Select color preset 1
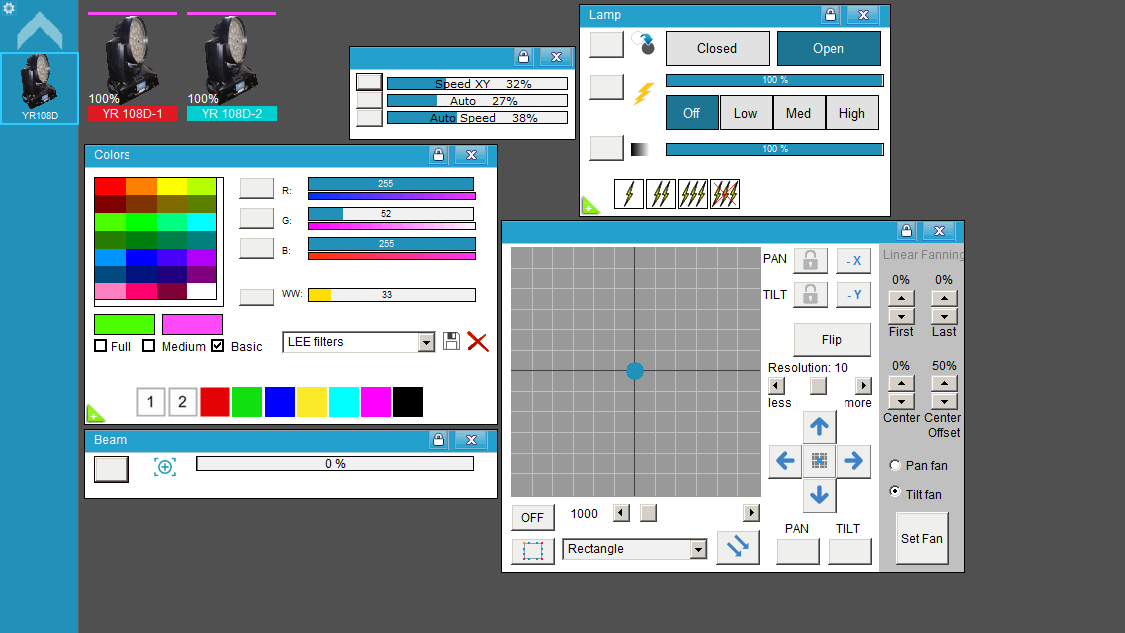Image resolution: width=1125 pixels, height=633 pixels. [x=151, y=402]
